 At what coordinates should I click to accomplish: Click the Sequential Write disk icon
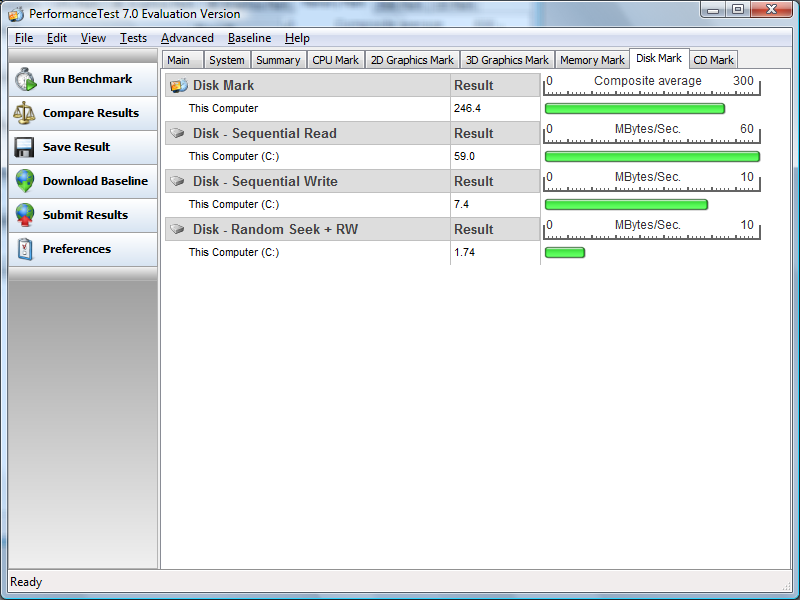tap(178, 181)
